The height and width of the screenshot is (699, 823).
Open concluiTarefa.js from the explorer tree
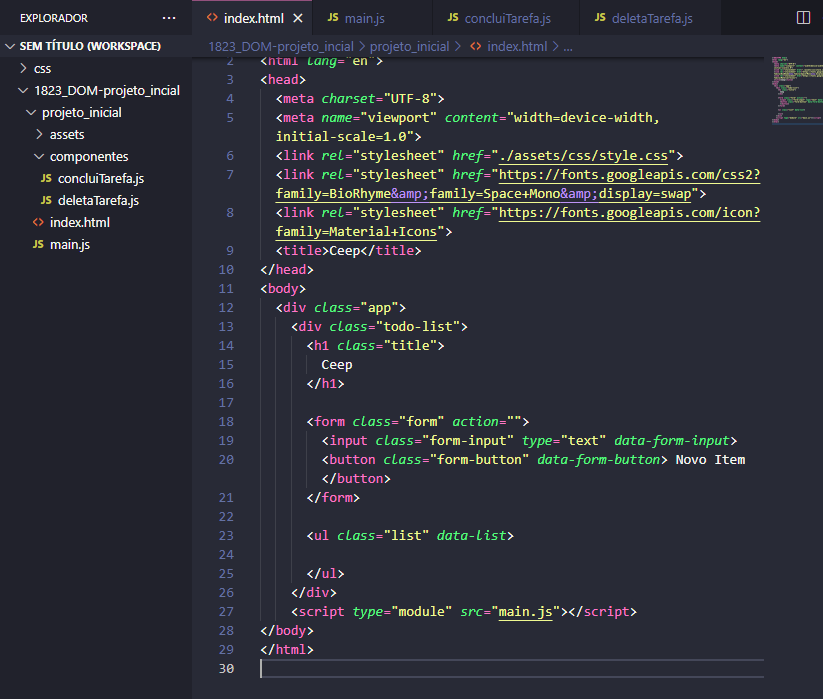101,178
